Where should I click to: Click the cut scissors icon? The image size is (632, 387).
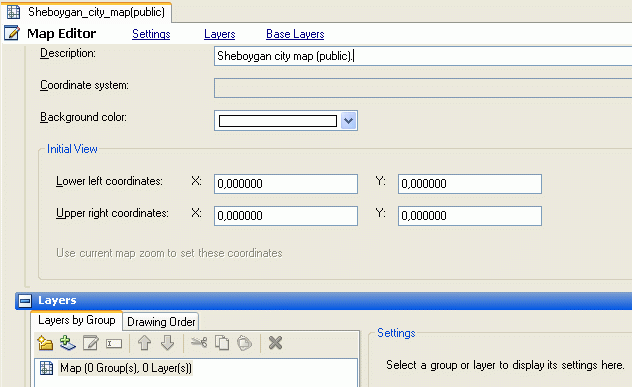(x=199, y=343)
